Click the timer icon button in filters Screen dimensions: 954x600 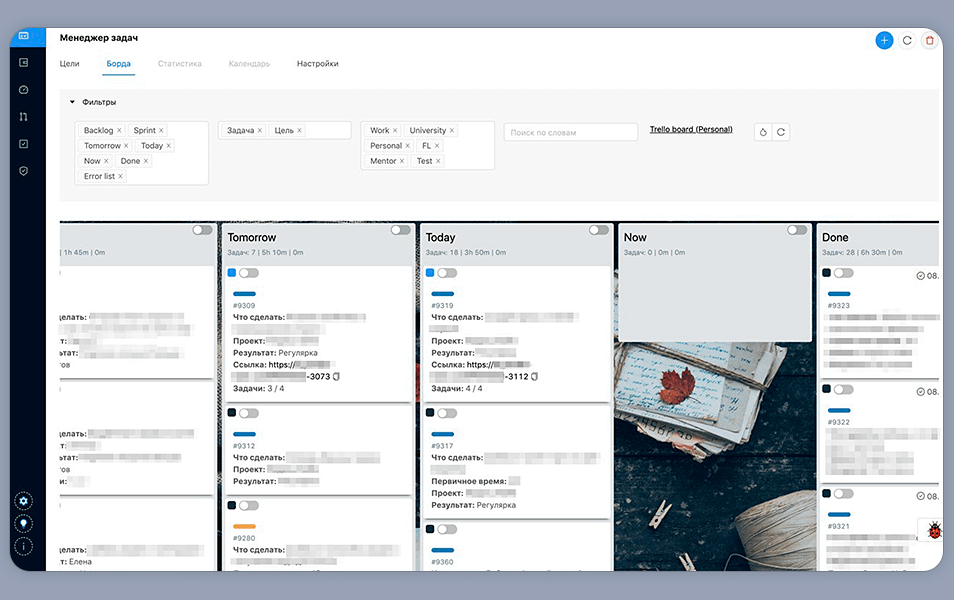click(x=763, y=132)
